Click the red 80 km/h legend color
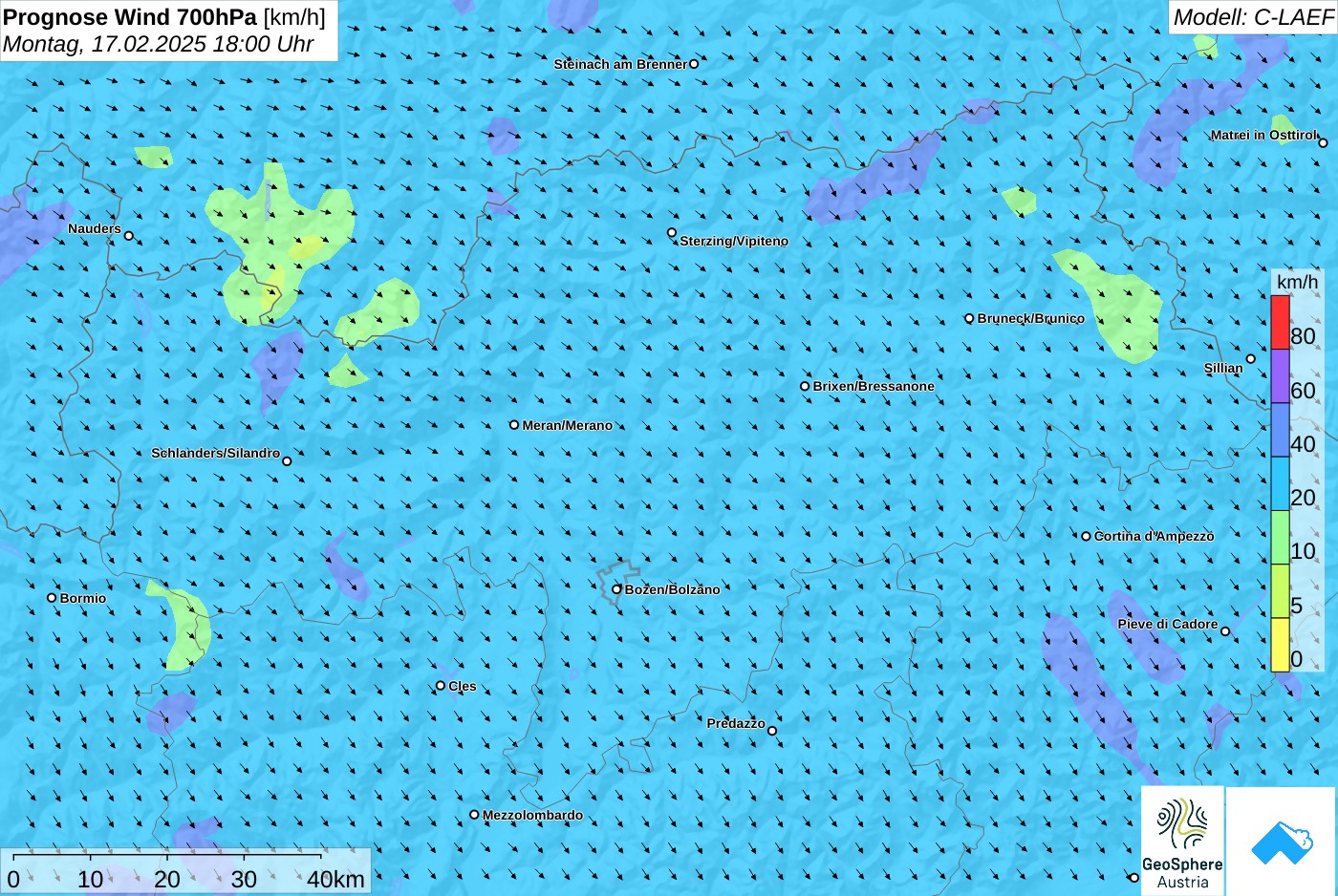 tap(1280, 323)
